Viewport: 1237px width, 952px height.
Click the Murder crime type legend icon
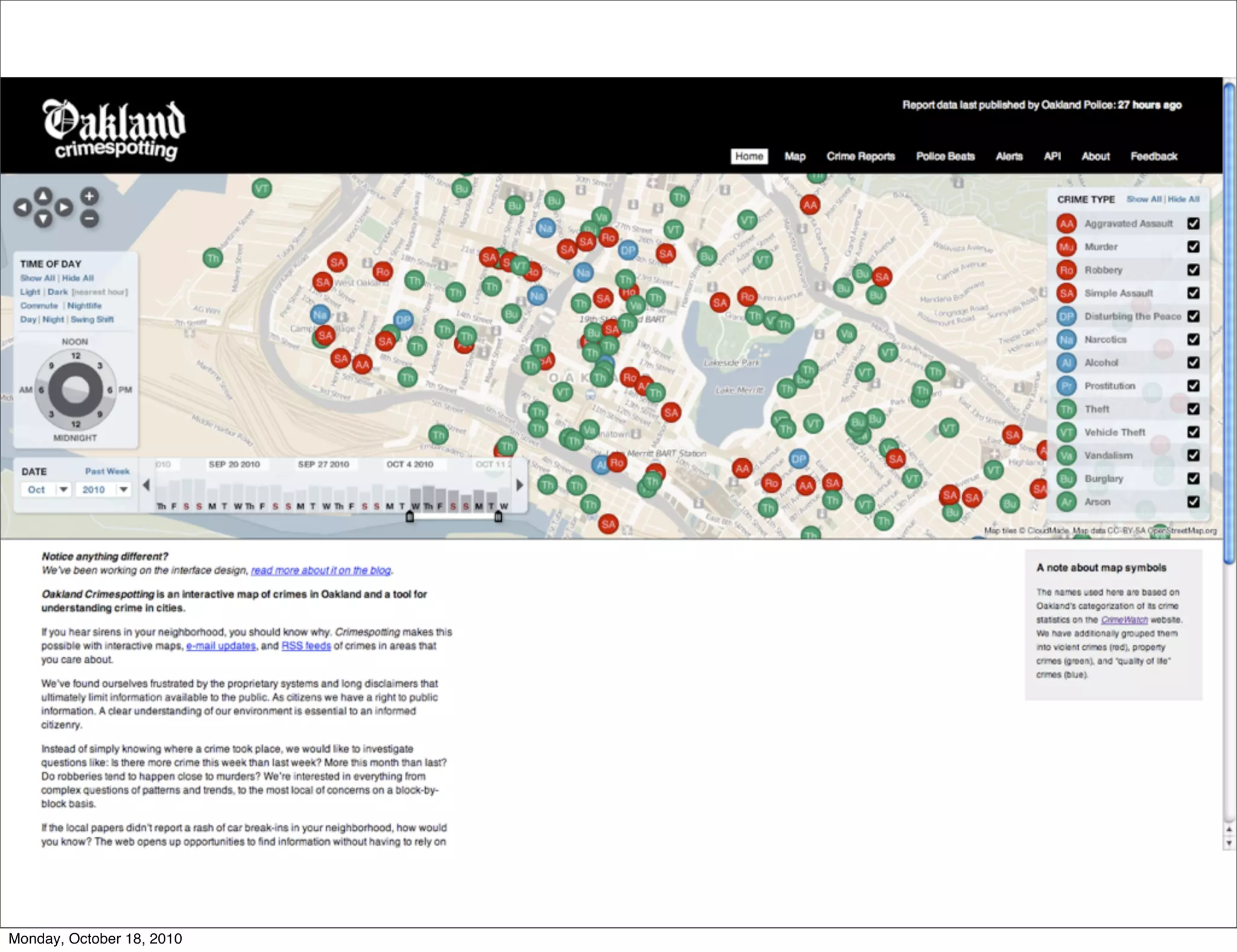click(x=1066, y=247)
